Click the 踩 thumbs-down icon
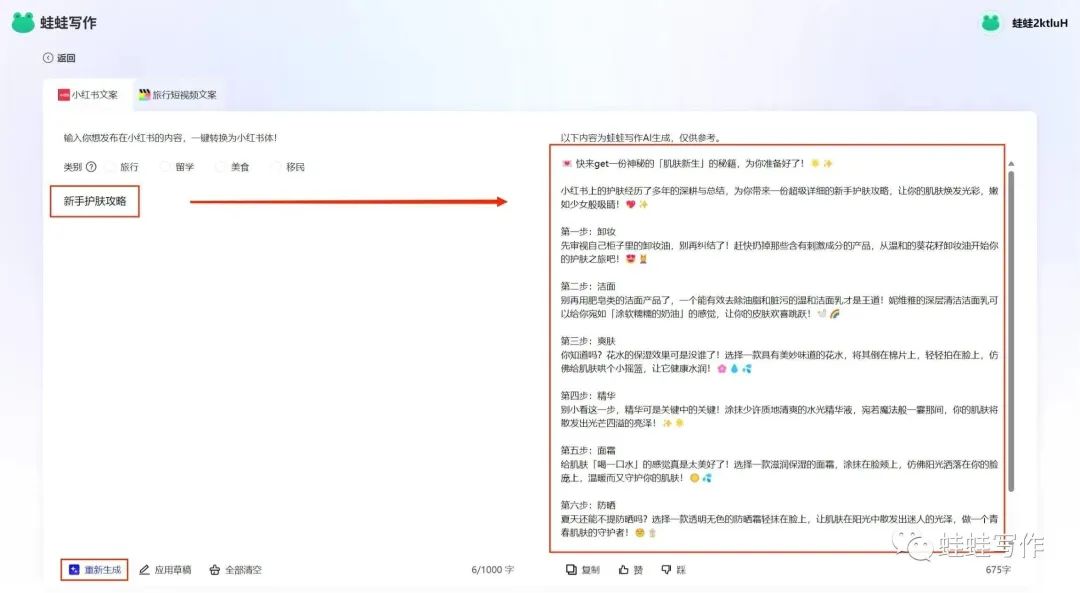Screen dimensions: 1080x593 666,569
